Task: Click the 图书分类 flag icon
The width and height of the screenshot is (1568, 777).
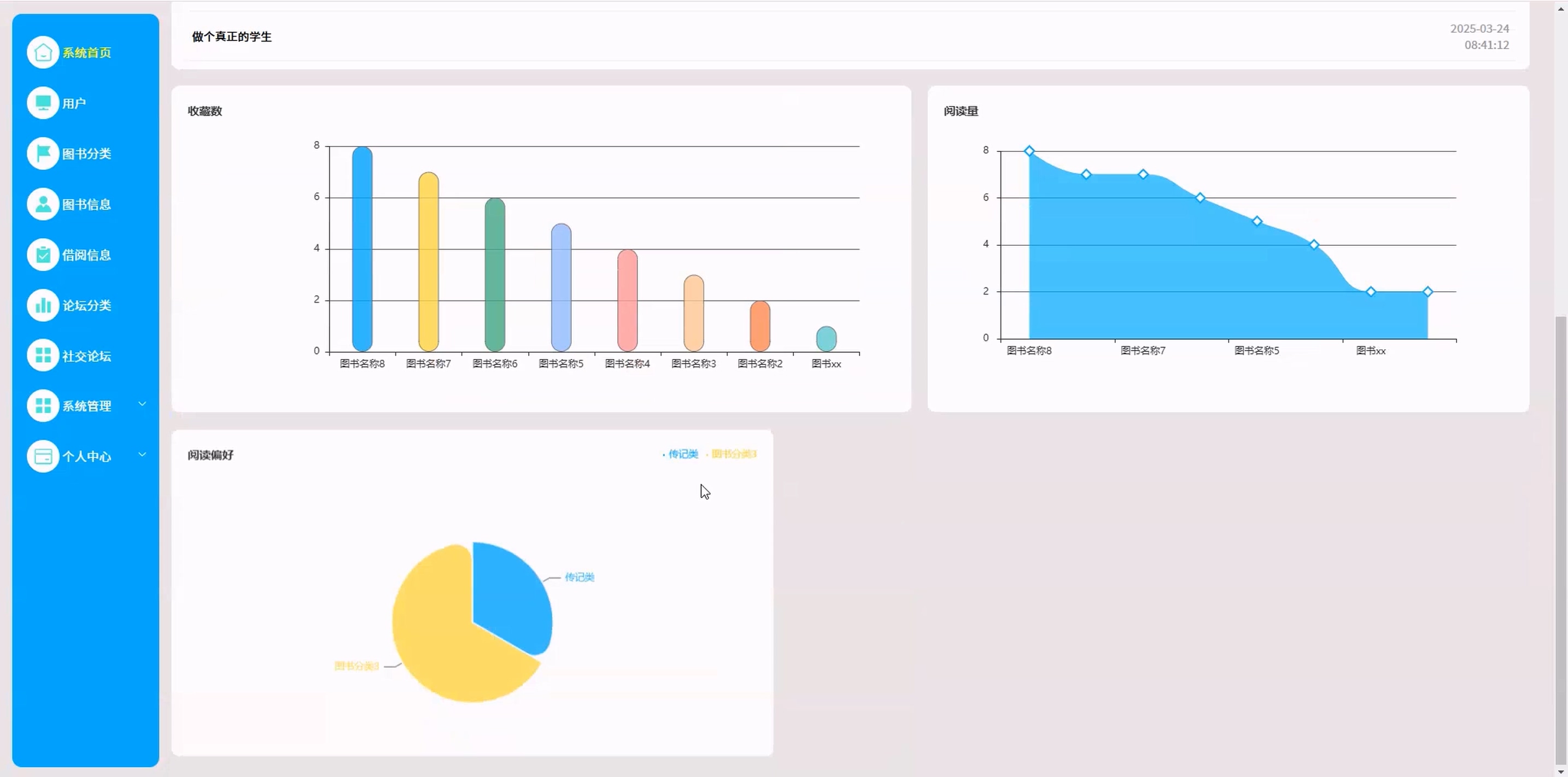Action: (x=43, y=154)
